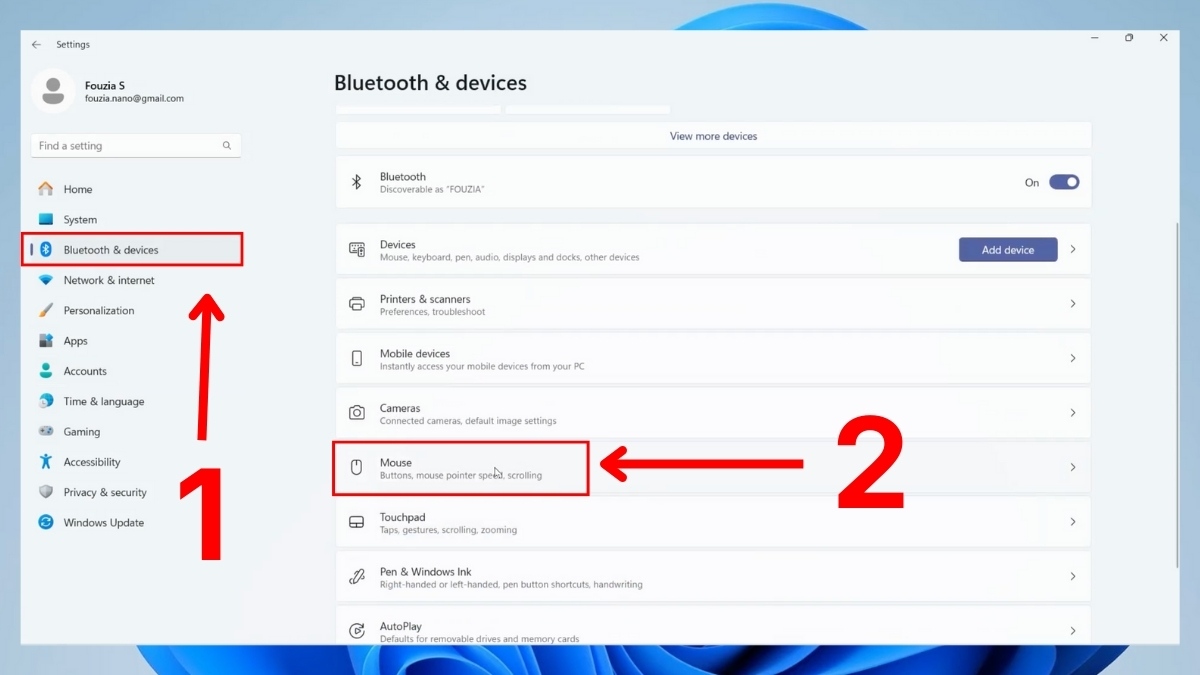The width and height of the screenshot is (1200, 675).
Task: Click the Home icon in sidebar
Action: tap(45, 189)
